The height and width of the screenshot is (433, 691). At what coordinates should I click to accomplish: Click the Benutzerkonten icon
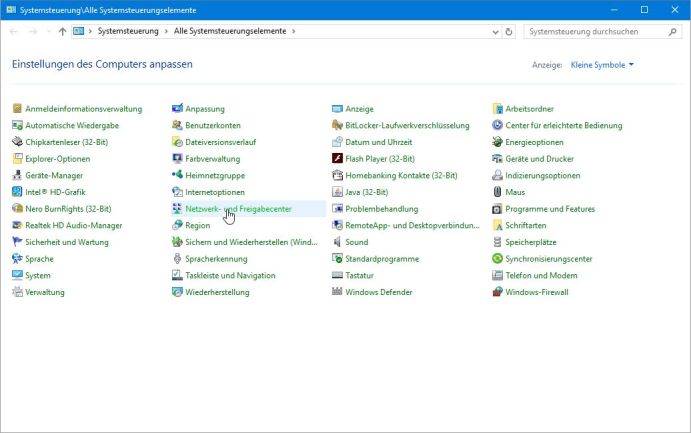point(177,125)
